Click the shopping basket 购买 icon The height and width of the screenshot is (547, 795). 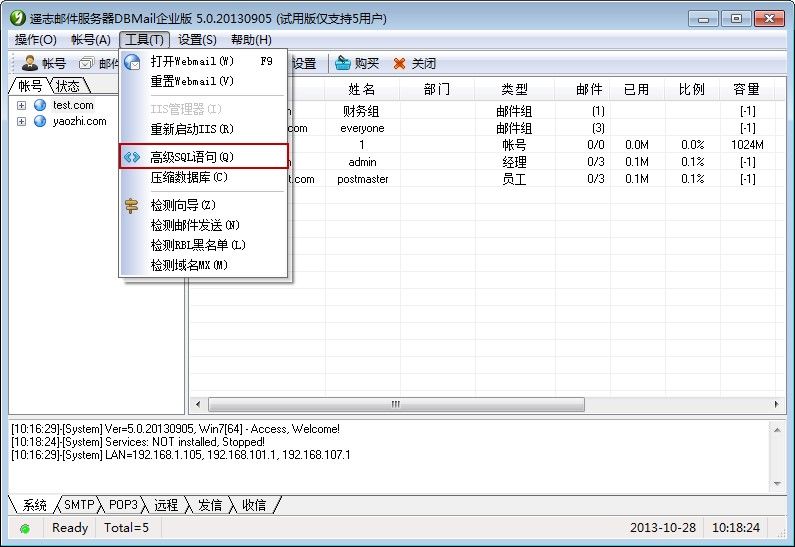coord(343,63)
